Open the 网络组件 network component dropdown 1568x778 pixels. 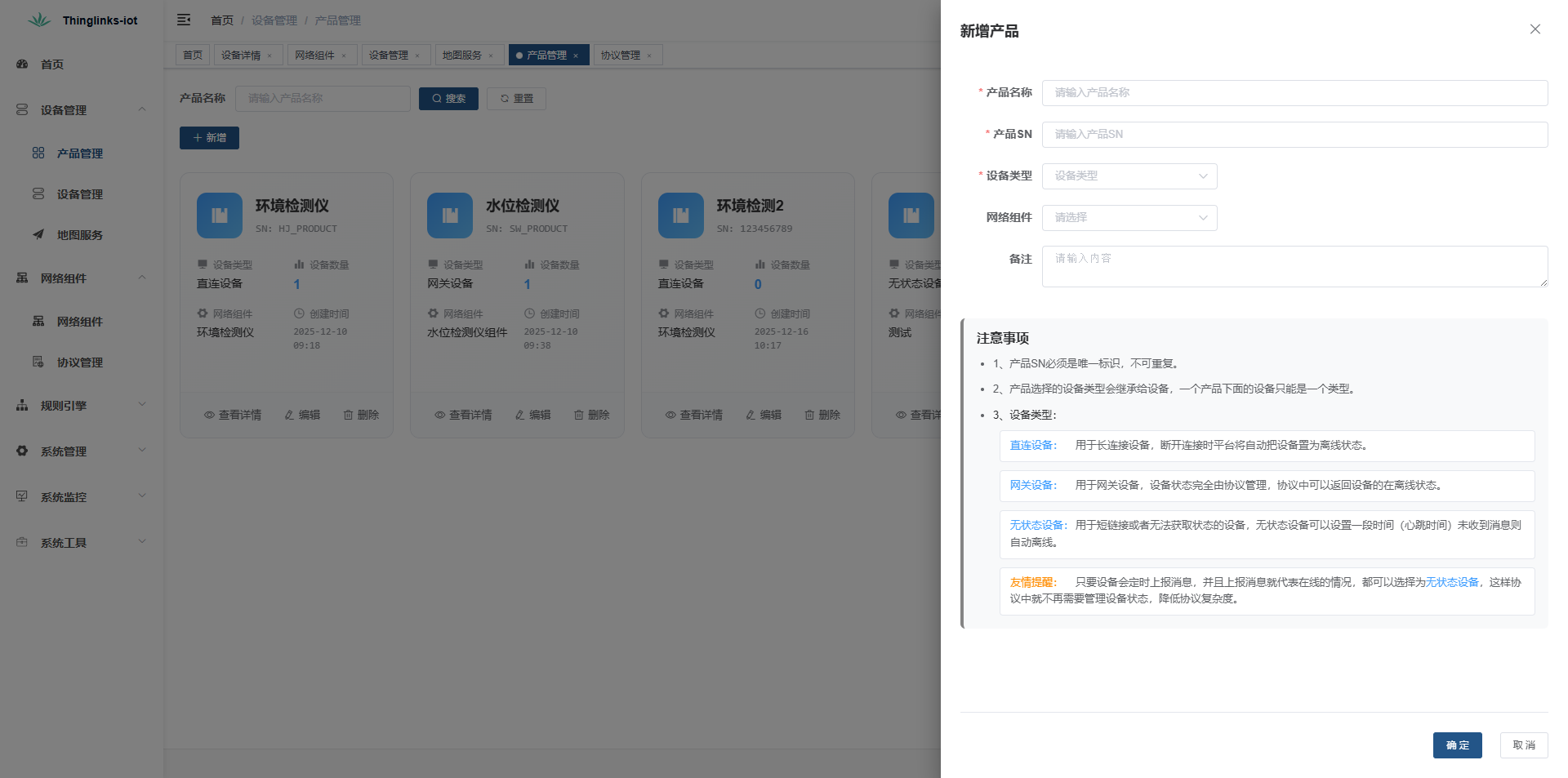pyautogui.click(x=1129, y=217)
